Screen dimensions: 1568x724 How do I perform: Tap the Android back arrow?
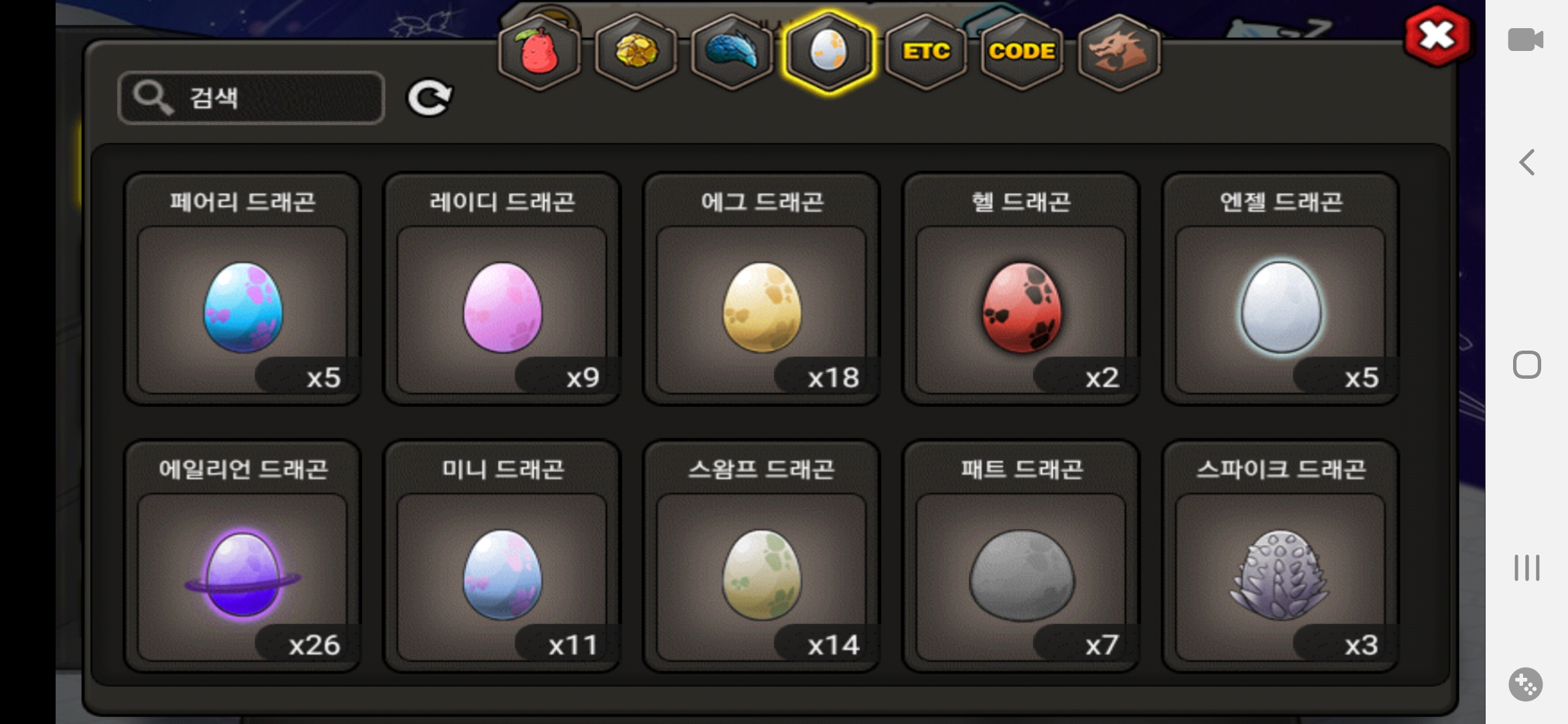(x=1526, y=162)
